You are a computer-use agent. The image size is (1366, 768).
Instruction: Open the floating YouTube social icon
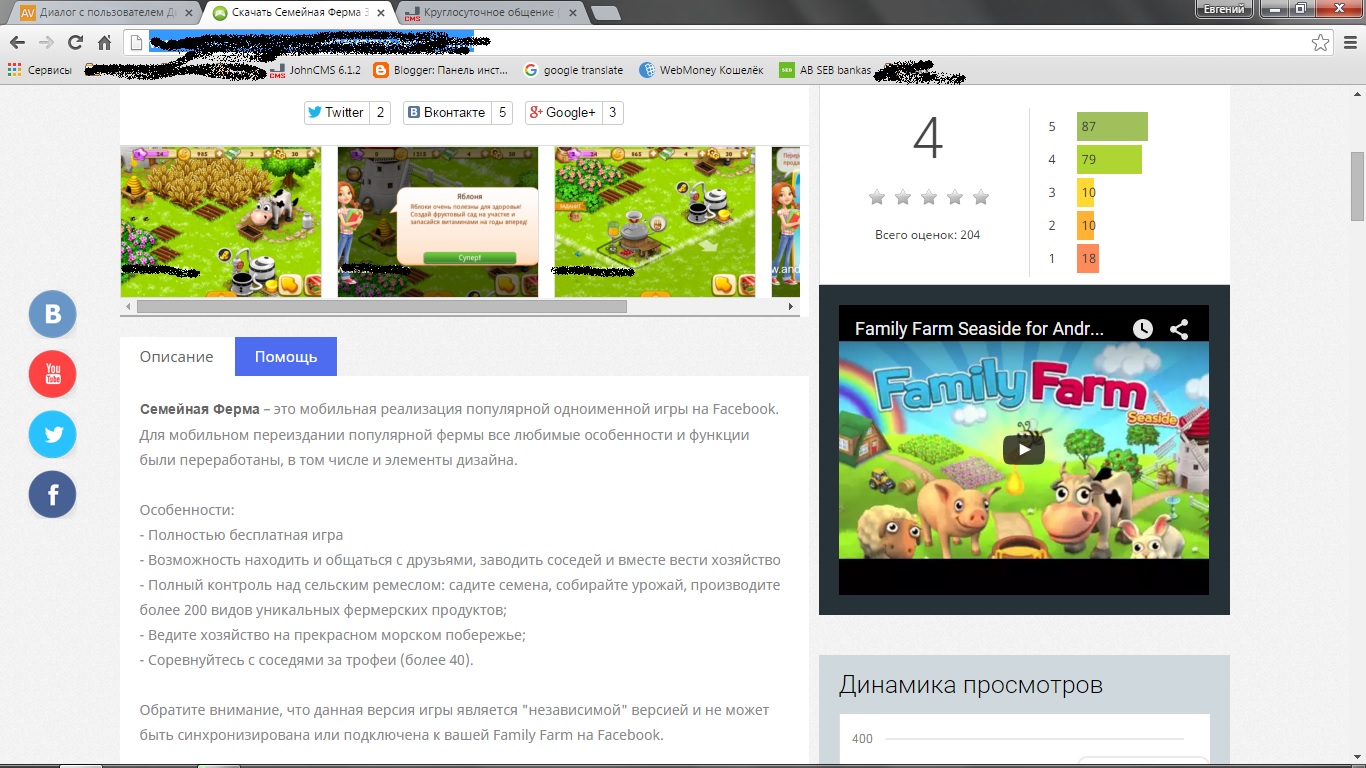click(53, 374)
